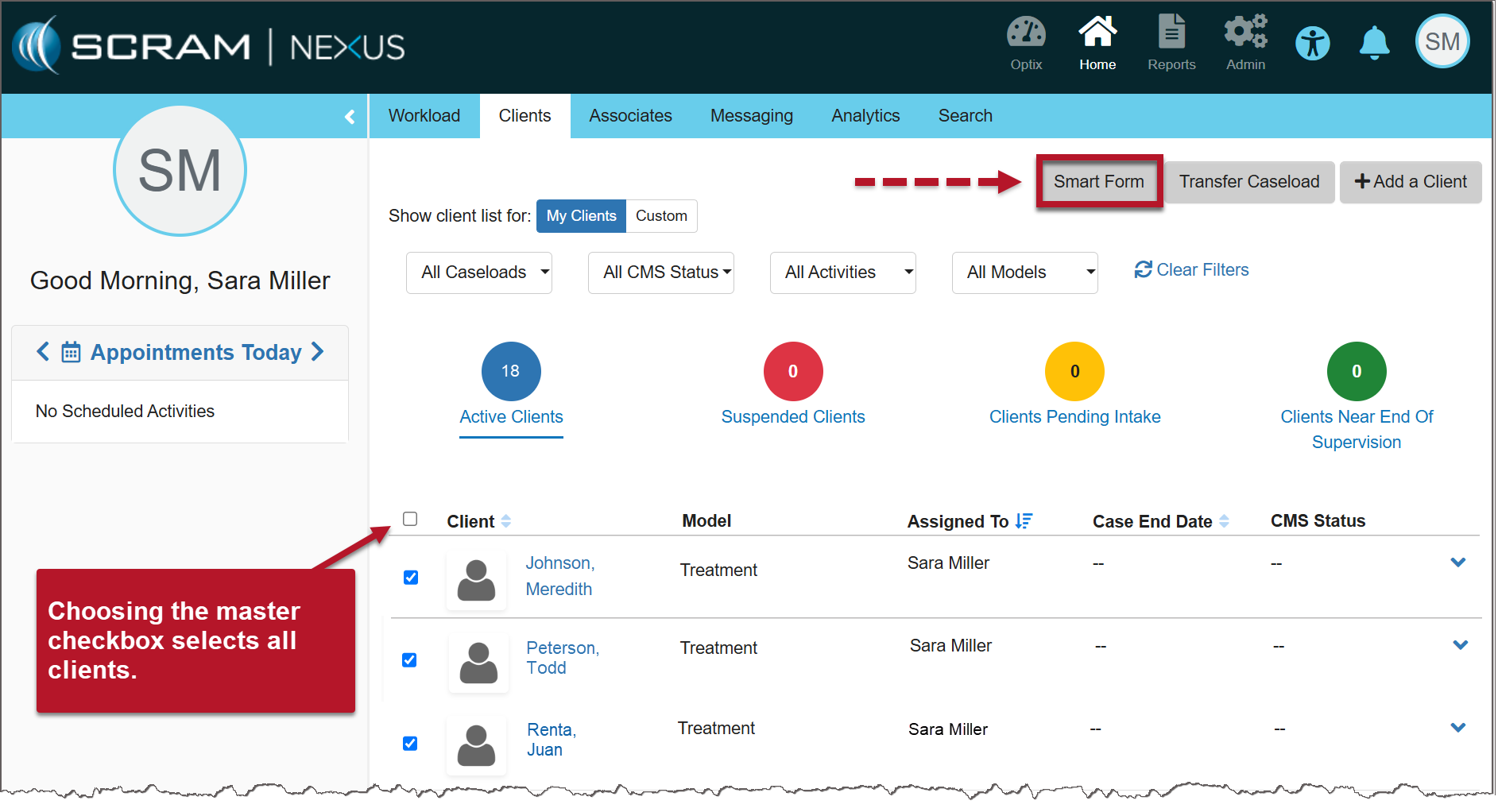The width and height of the screenshot is (1498, 812).
Task: Open Reports document icon
Action: (x=1171, y=33)
